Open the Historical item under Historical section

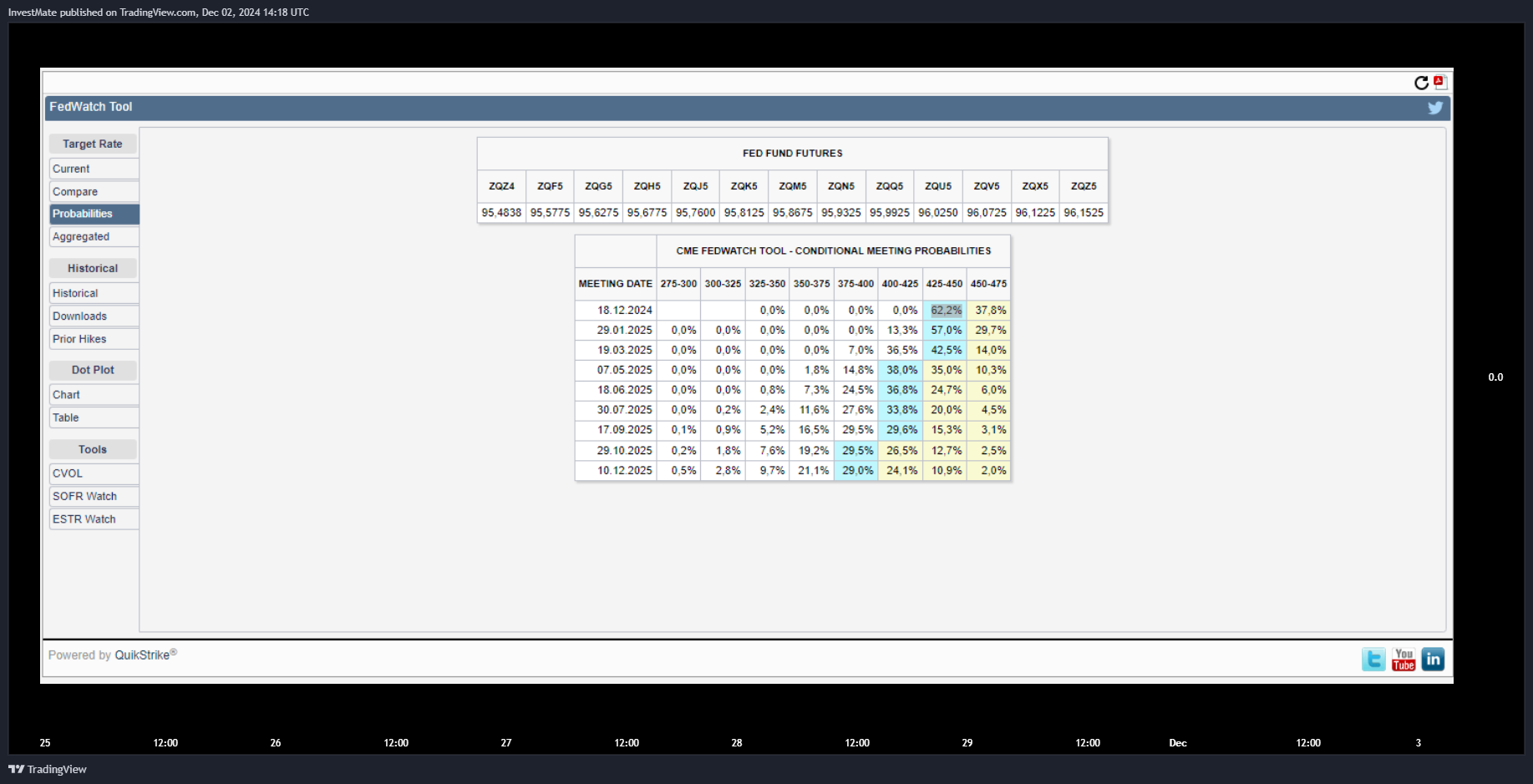click(x=94, y=293)
